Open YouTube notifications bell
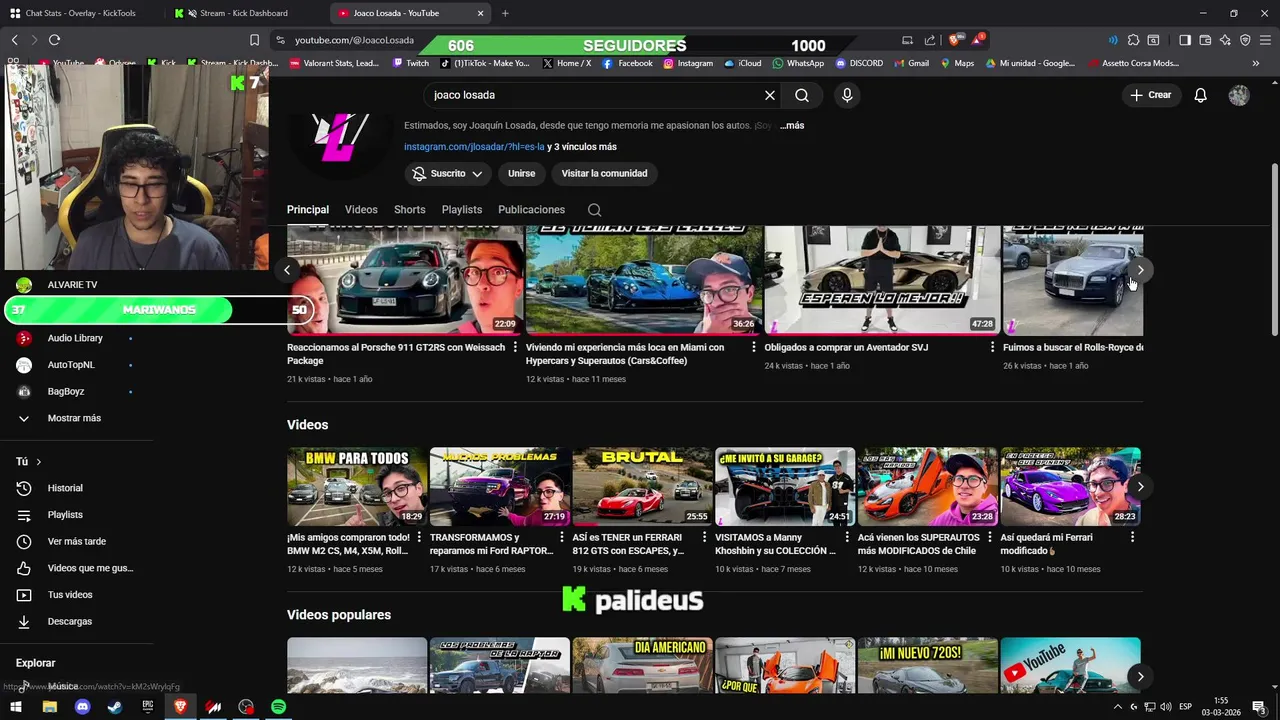Viewport: 1280px width, 720px height. 1200,95
